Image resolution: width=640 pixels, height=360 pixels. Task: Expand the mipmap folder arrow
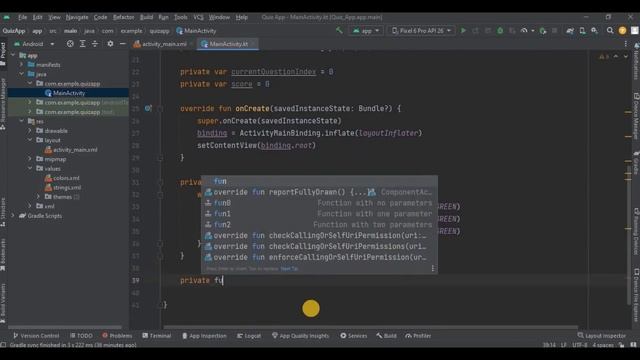pyautogui.click(x=30, y=159)
